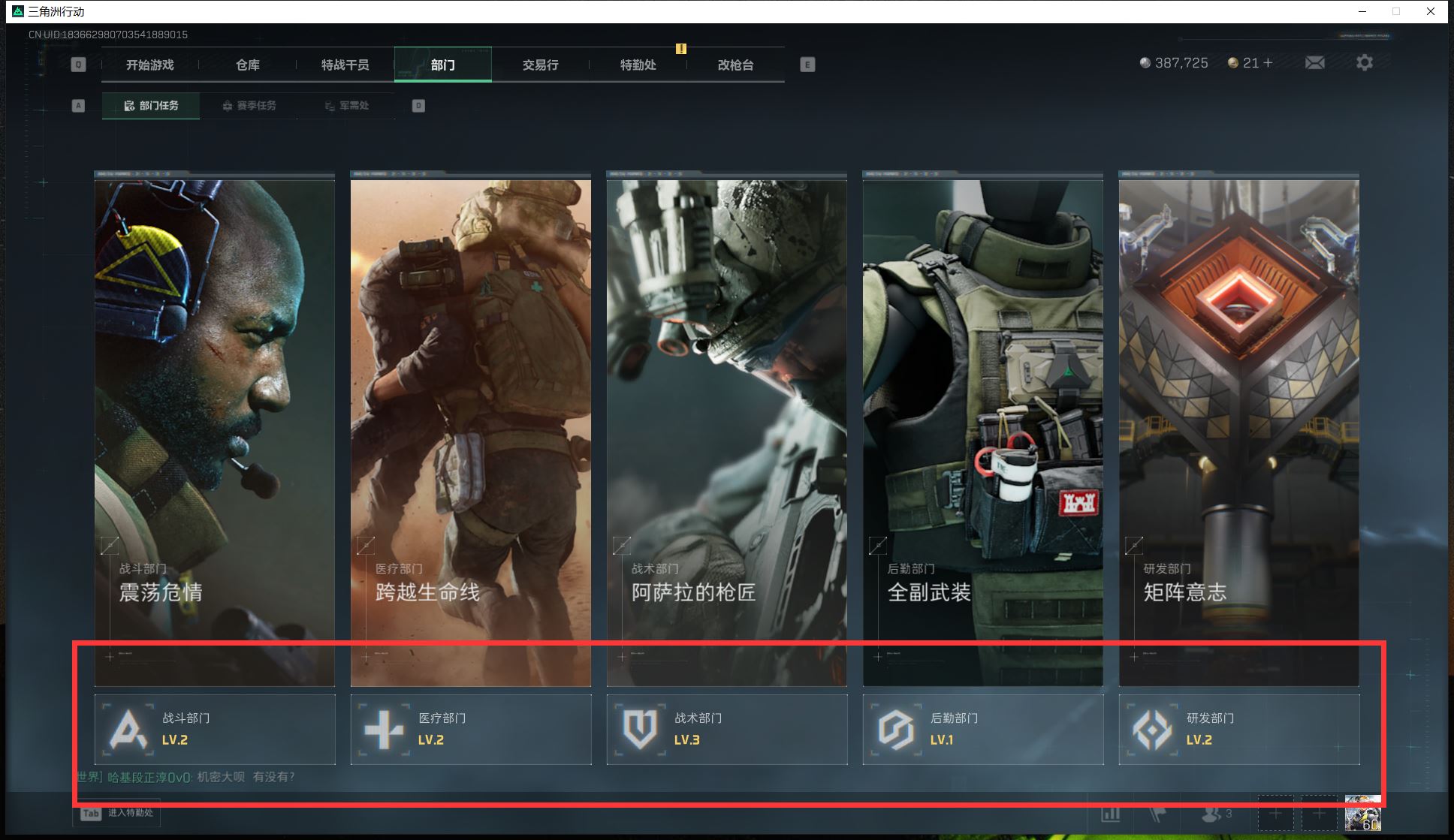Open the 震荡危情 mission card
The image size is (1454, 840).
pos(215,432)
